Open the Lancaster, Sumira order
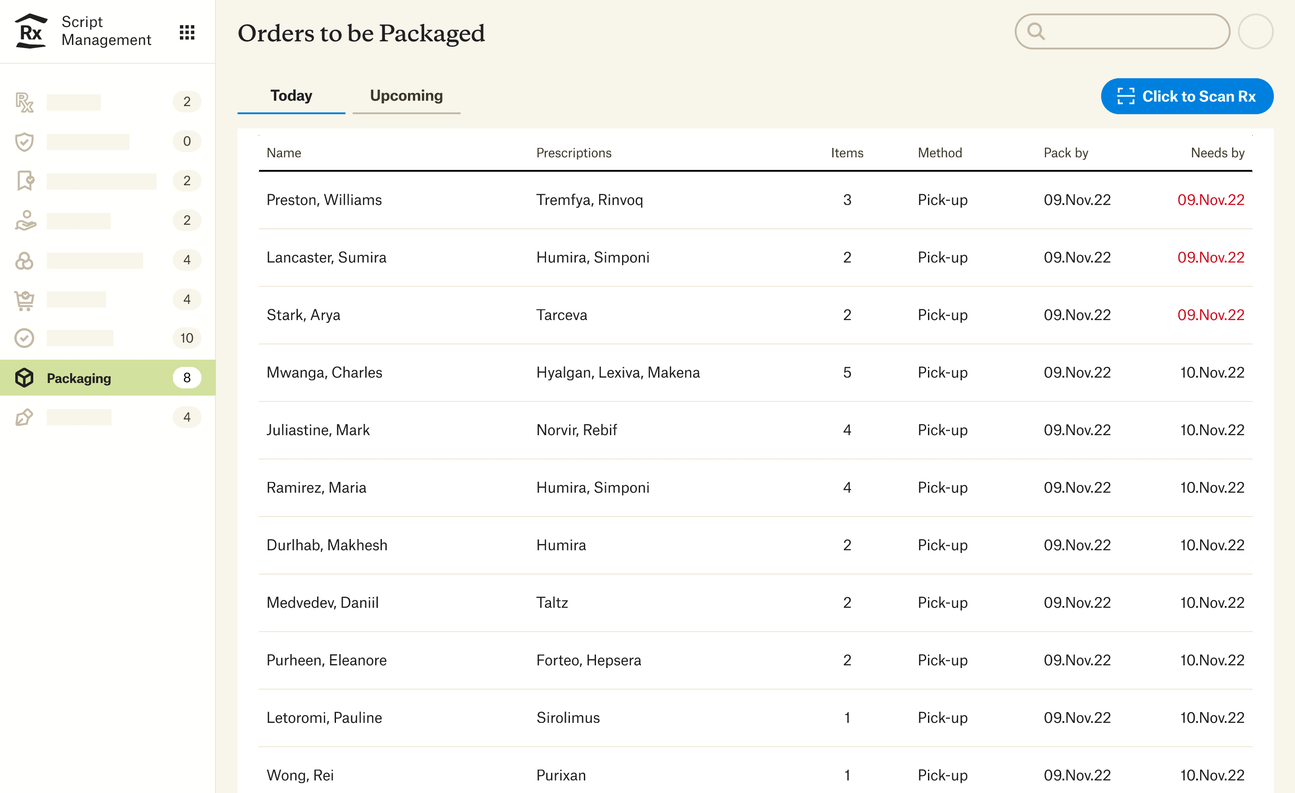This screenshot has height=793, width=1295. [x=755, y=258]
